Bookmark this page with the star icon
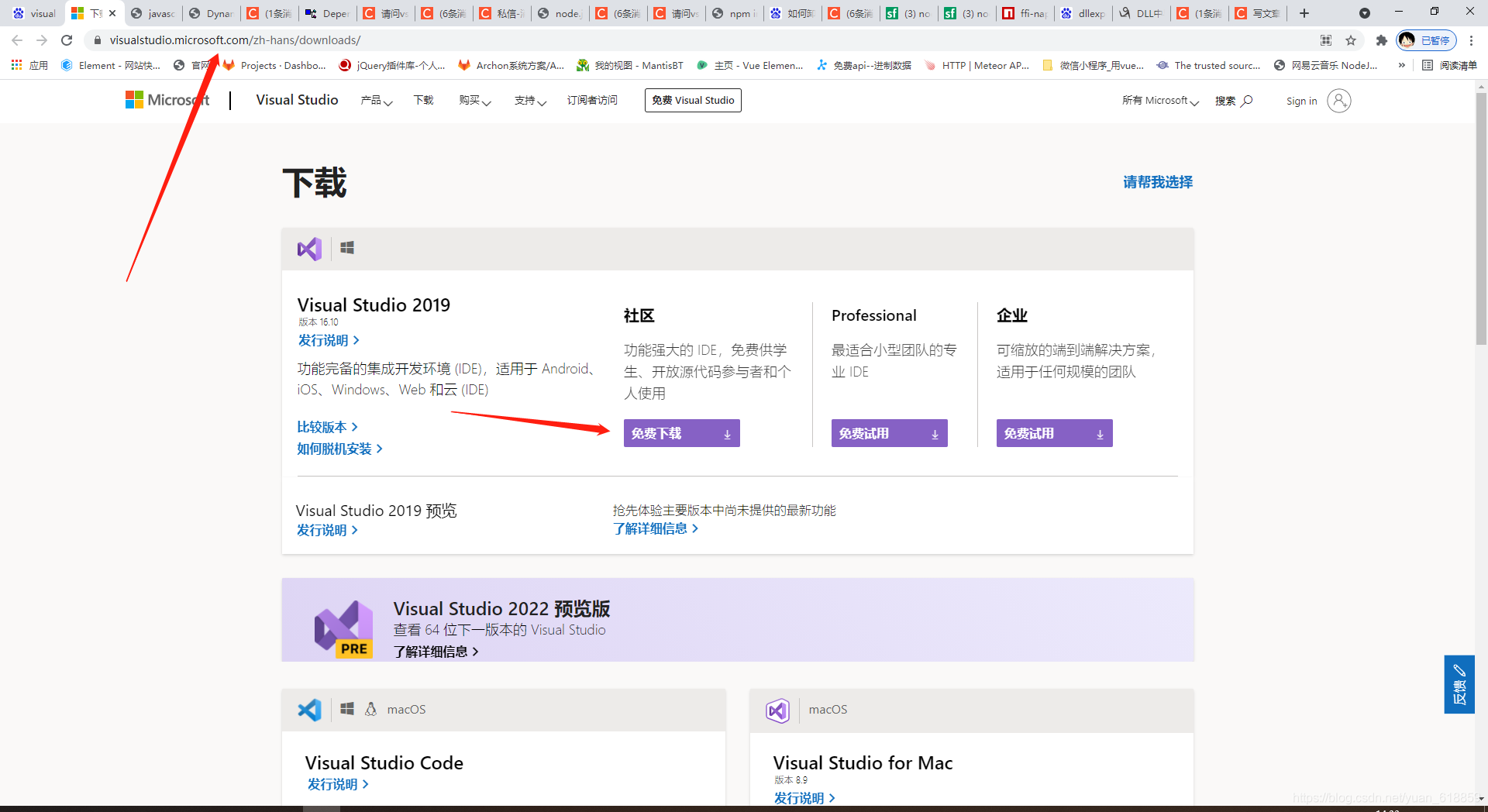Screen dimensions: 1488x812 point(1352,40)
